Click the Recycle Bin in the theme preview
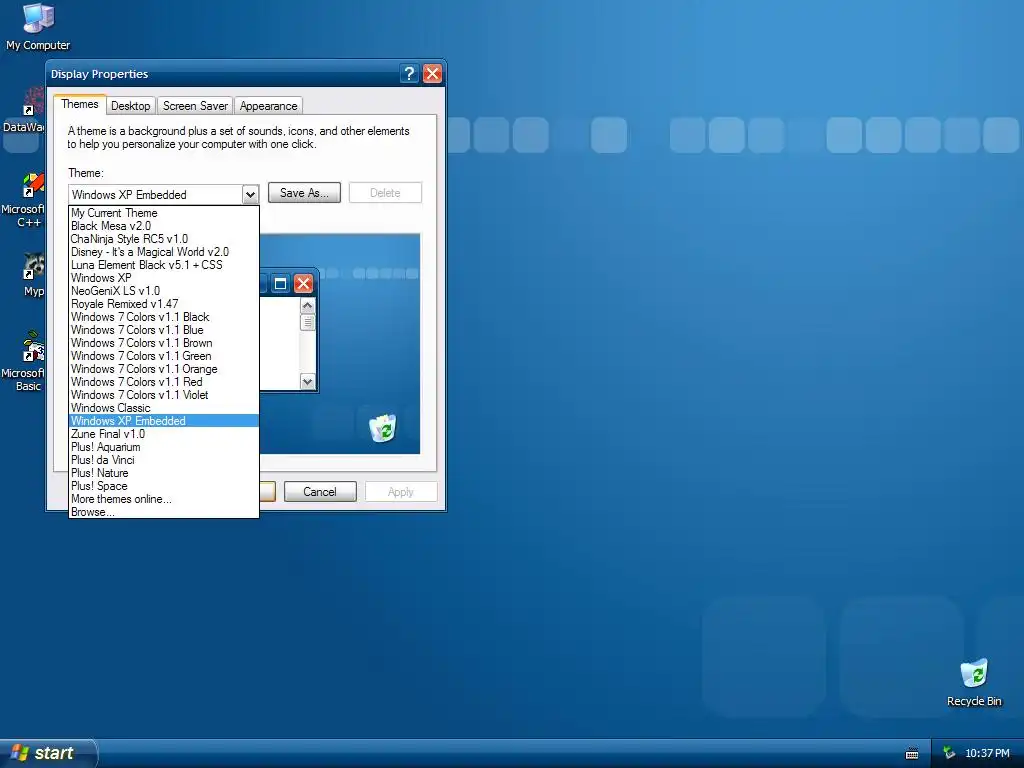The height and width of the screenshot is (768, 1024). [x=382, y=427]
